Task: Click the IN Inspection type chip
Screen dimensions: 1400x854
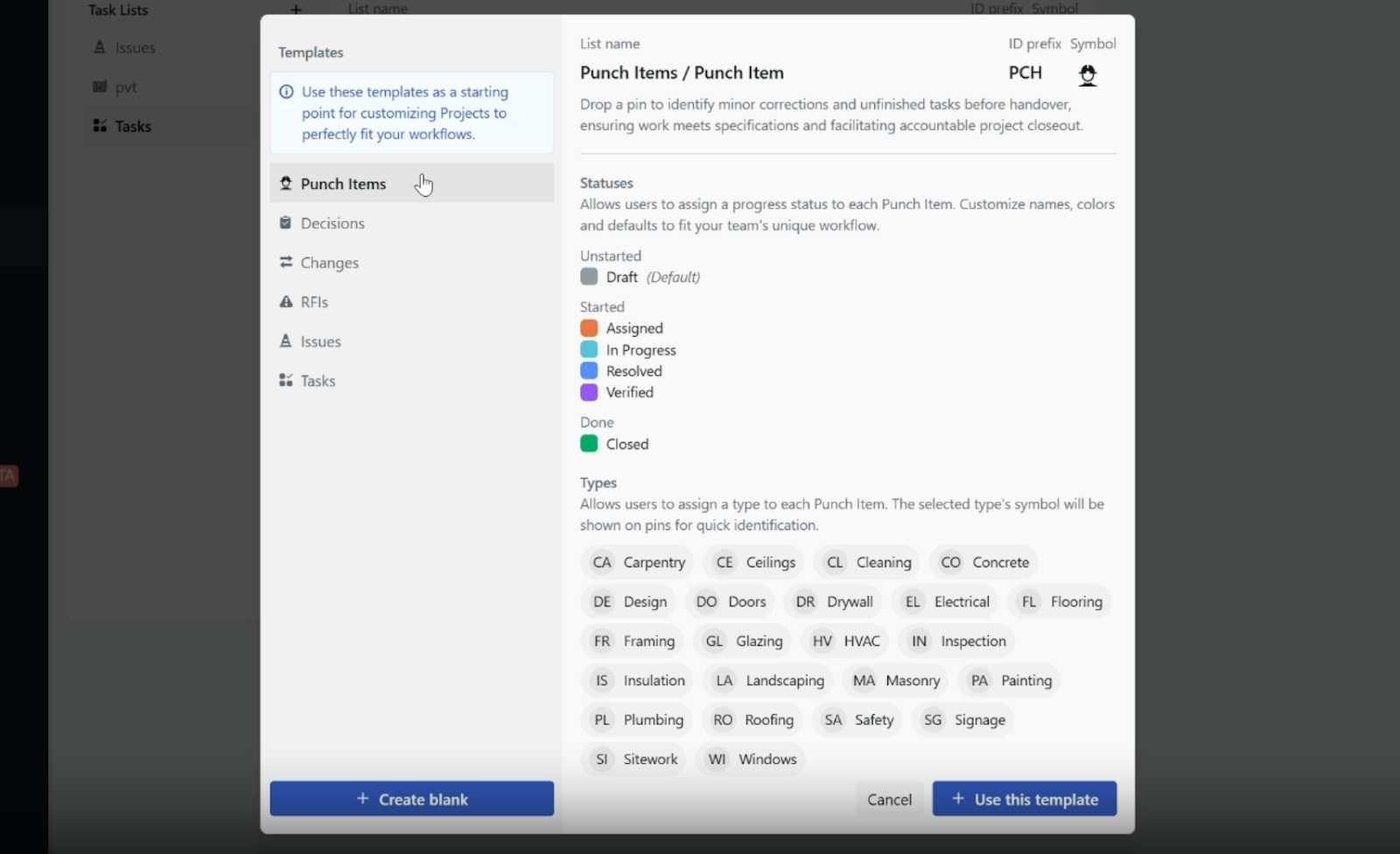Action: click(956, 641)
